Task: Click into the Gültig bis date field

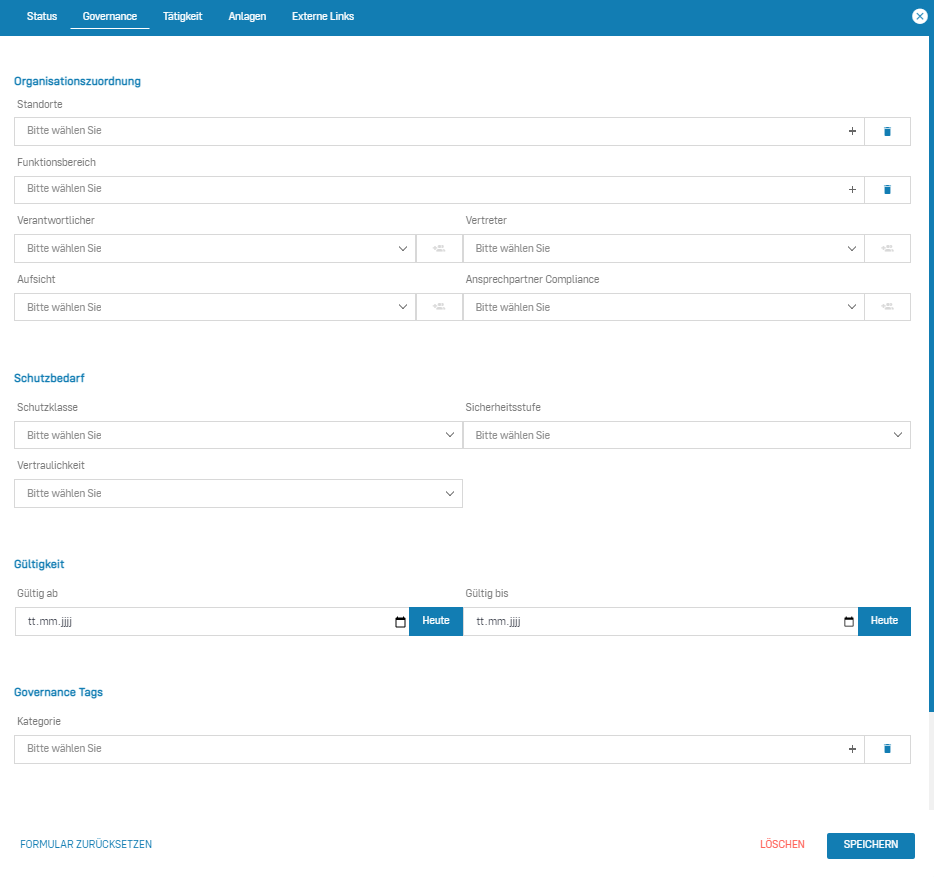Action: (650, 622)
